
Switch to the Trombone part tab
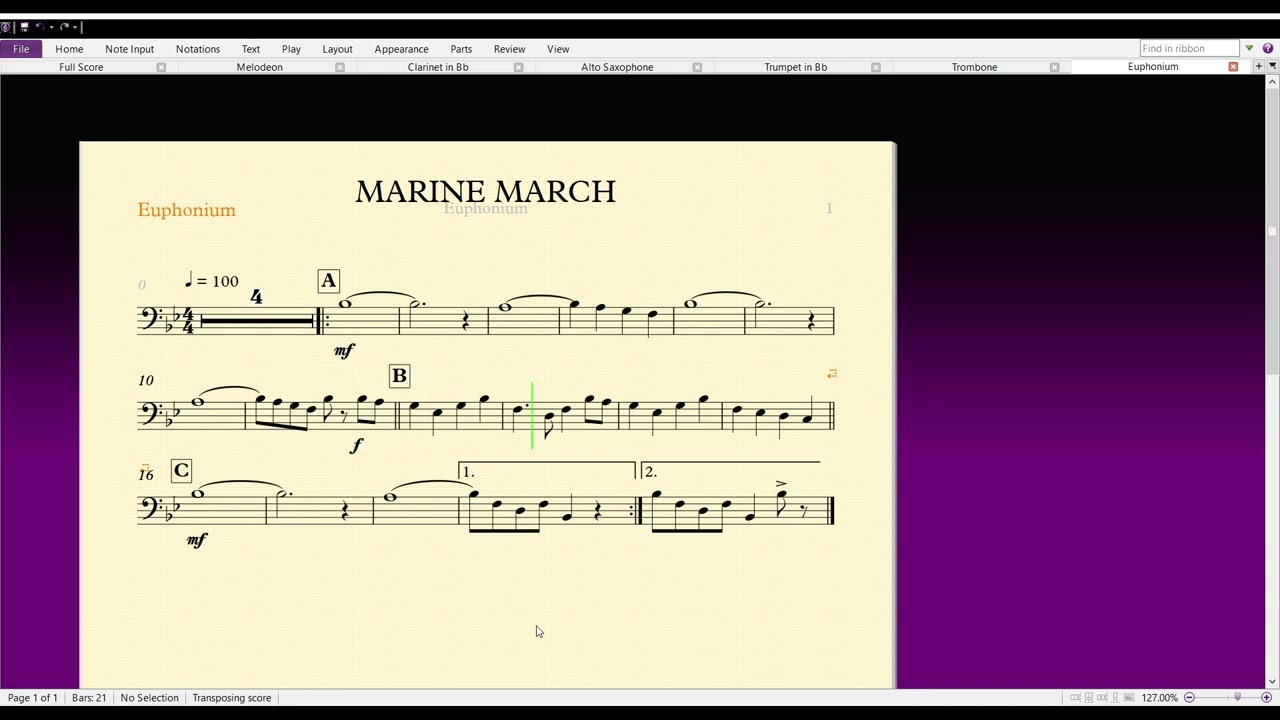tap(974, 67)
